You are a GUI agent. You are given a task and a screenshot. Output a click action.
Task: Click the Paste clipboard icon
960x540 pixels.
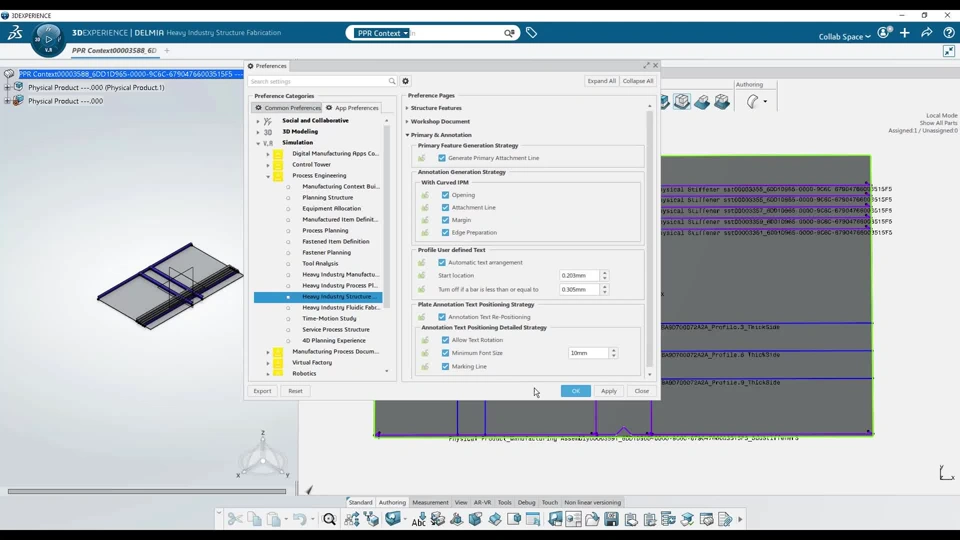274,519
